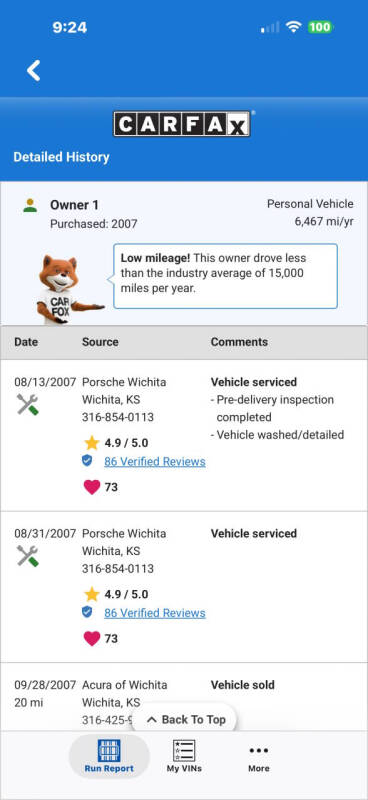Open 86 Verified Reviews link for 08/13/2007
Image resolution: width=368 pixels, height=800 pixels.
(155, 462)
